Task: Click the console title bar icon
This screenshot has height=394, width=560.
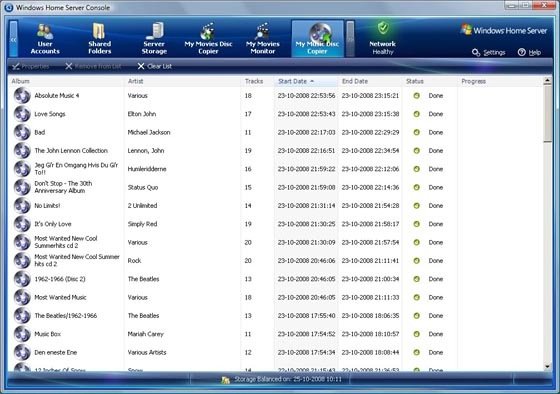Action: pos(9,7)
